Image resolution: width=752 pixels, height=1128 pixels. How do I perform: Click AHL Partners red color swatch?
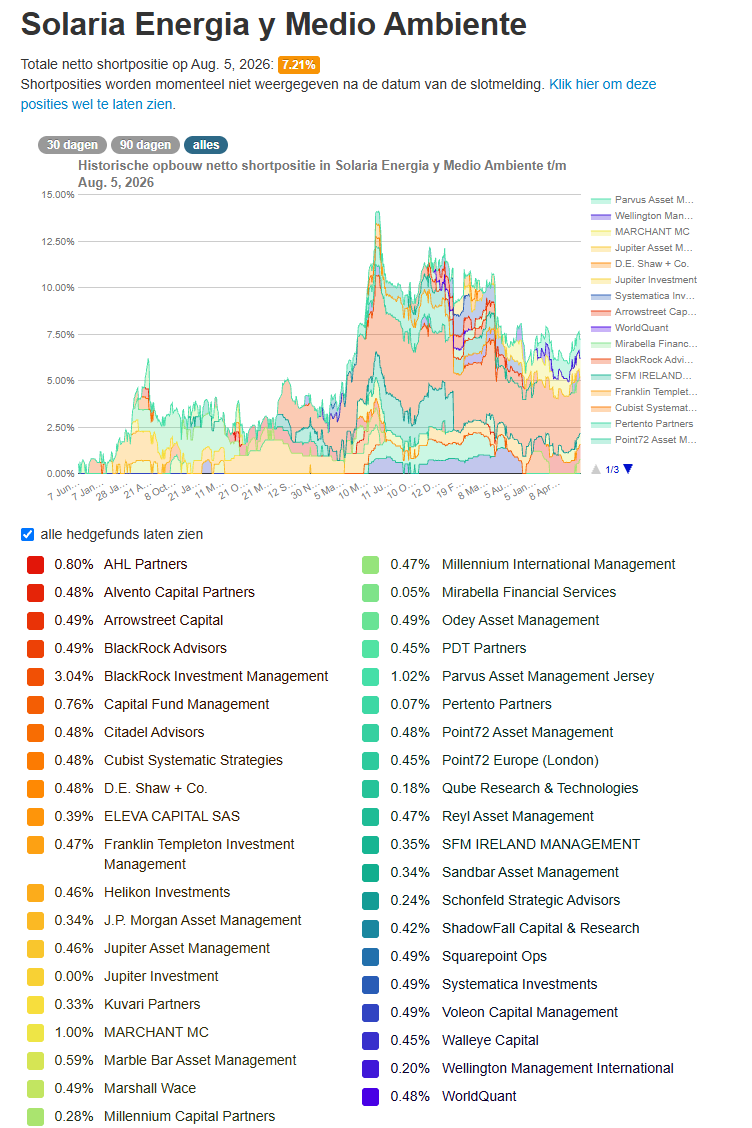(35, 565)
